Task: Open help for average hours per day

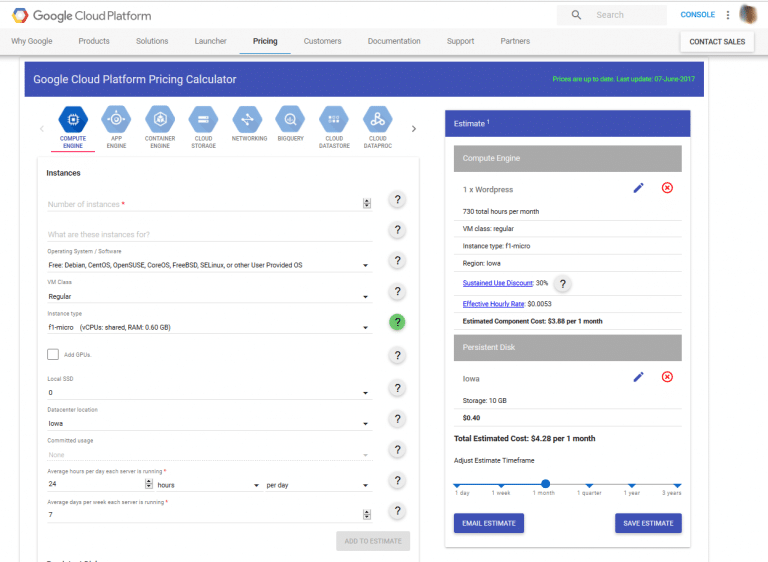Action: [398, 481]
